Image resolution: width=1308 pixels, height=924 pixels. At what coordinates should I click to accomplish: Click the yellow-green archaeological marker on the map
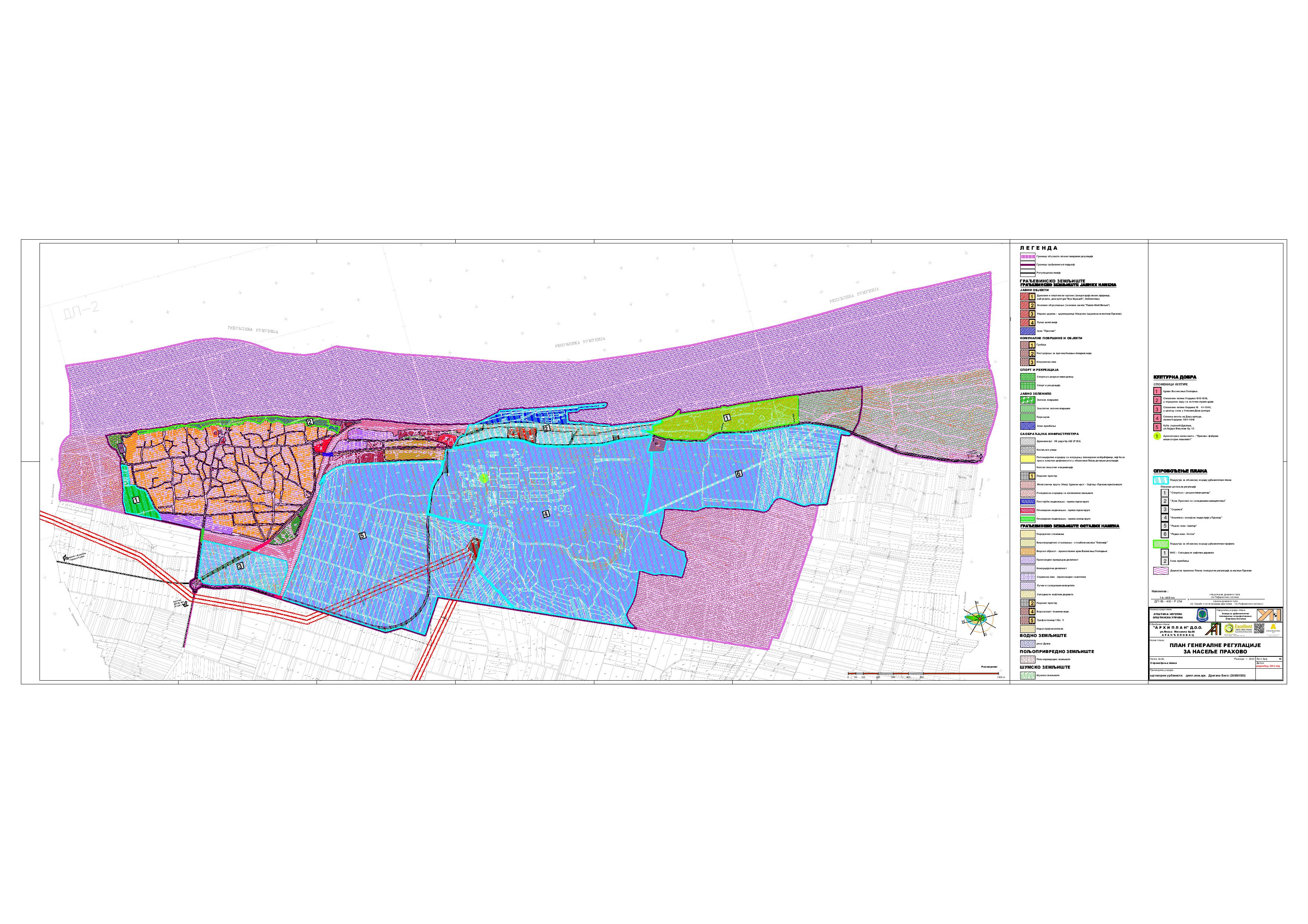pyautogui.click(x=484, y=478)
